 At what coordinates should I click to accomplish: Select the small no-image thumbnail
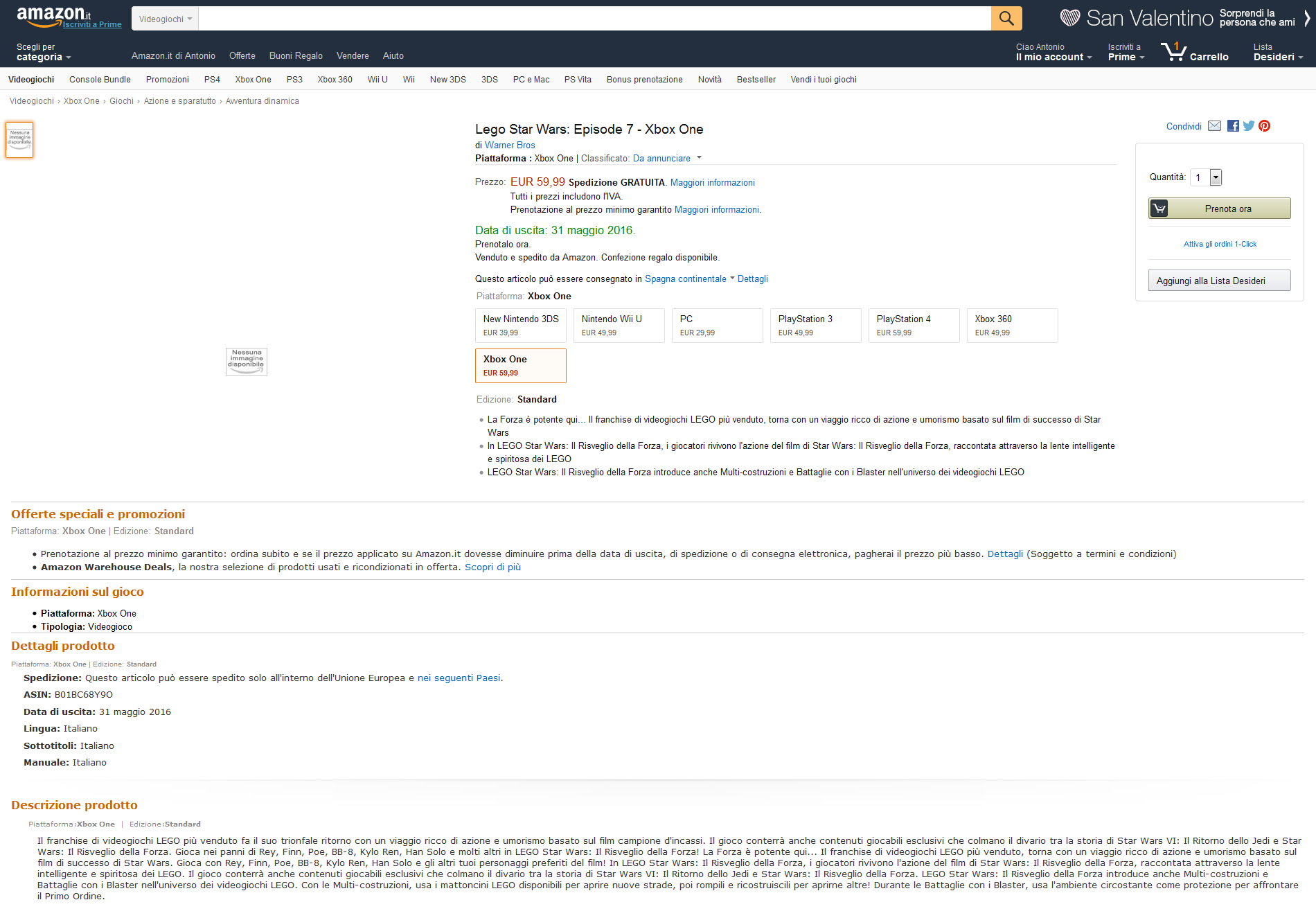(x=19, y=139)
